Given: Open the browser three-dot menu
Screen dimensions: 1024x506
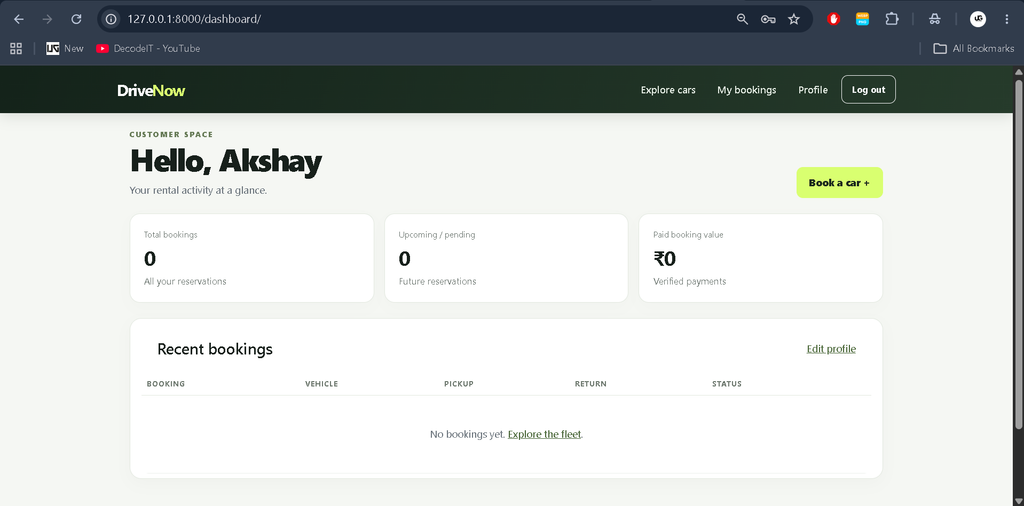Looking at the screenshot, I should coord(1006,19).
